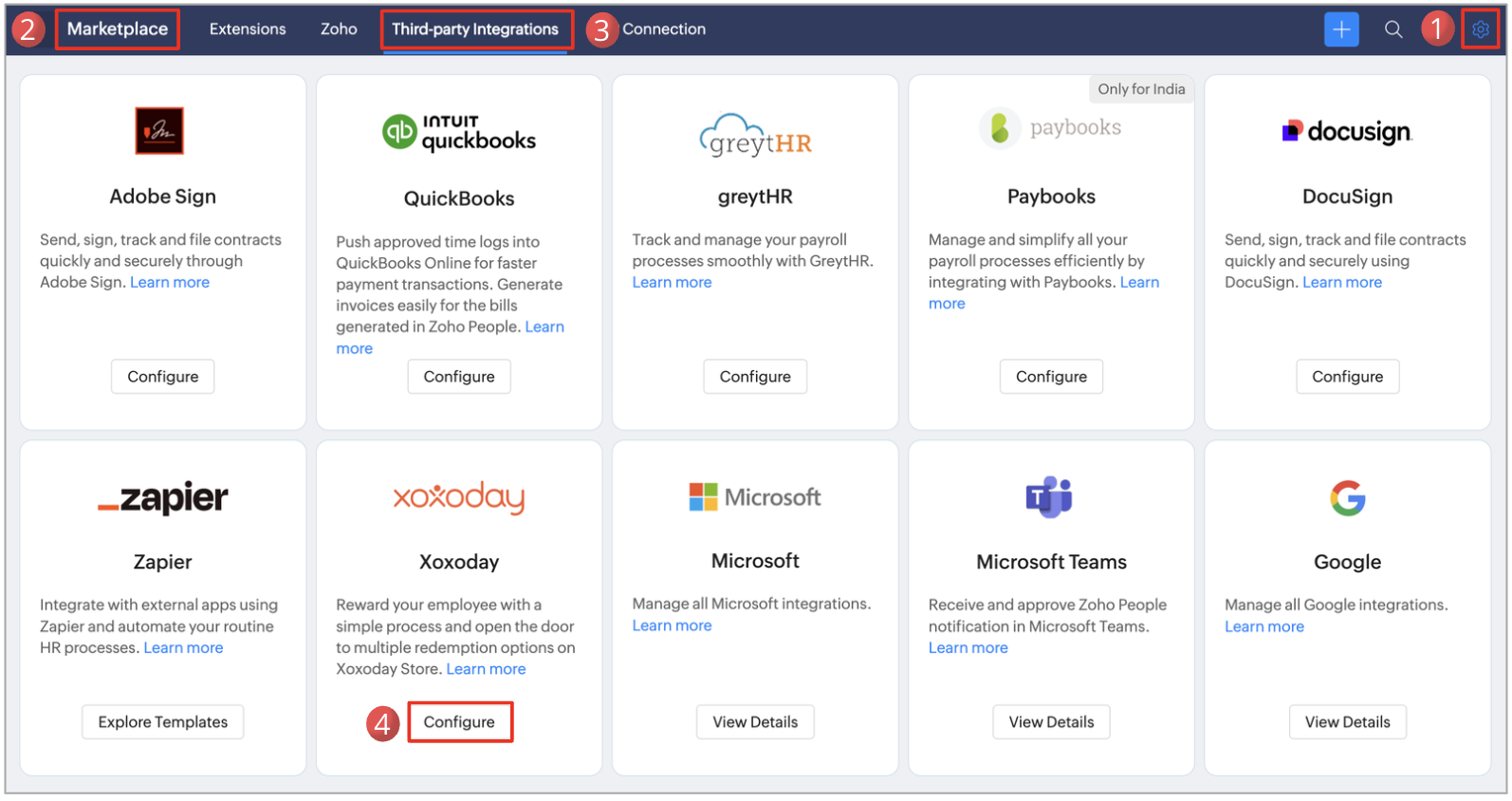Click the Paybooks logo
1512x801 pixels.
tap(1051, 128)
